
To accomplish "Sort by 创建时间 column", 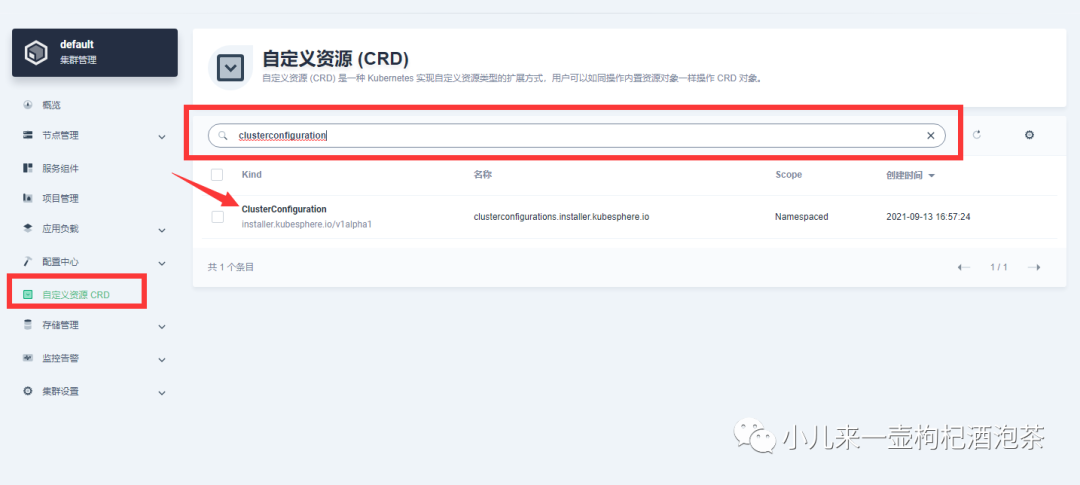I will click(x=910, y=175).
